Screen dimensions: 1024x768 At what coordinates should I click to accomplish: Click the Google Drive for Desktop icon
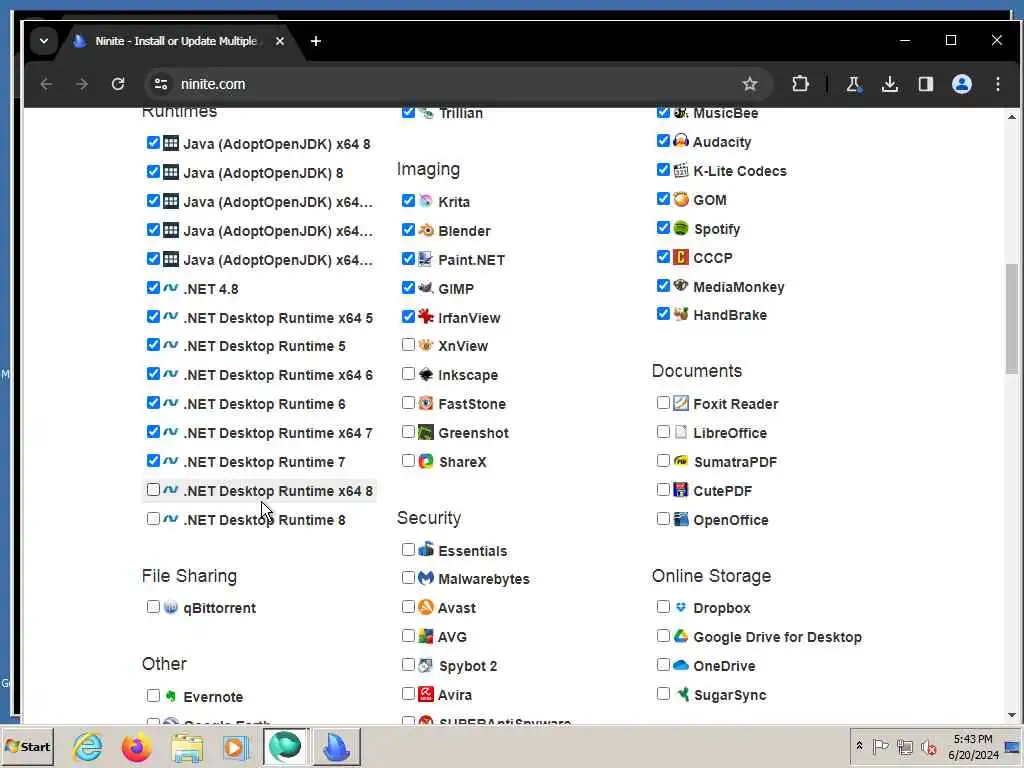tap(680, 636)
